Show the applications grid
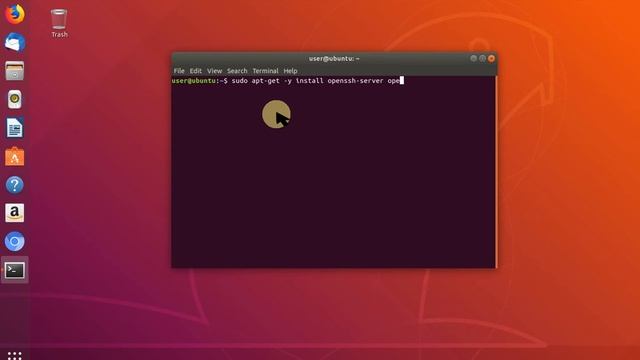This screenshot has height=360, width=640. (x=15, y=356)
